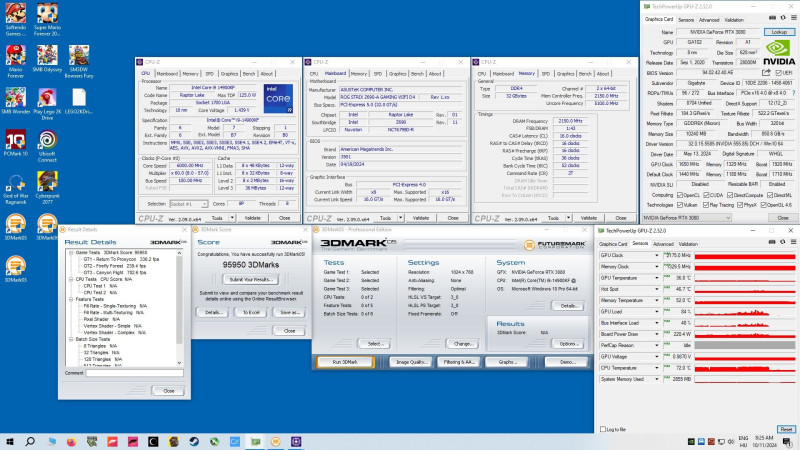Click hamburger menu icon in GPU-Z Sensors window

pos(794,242)
